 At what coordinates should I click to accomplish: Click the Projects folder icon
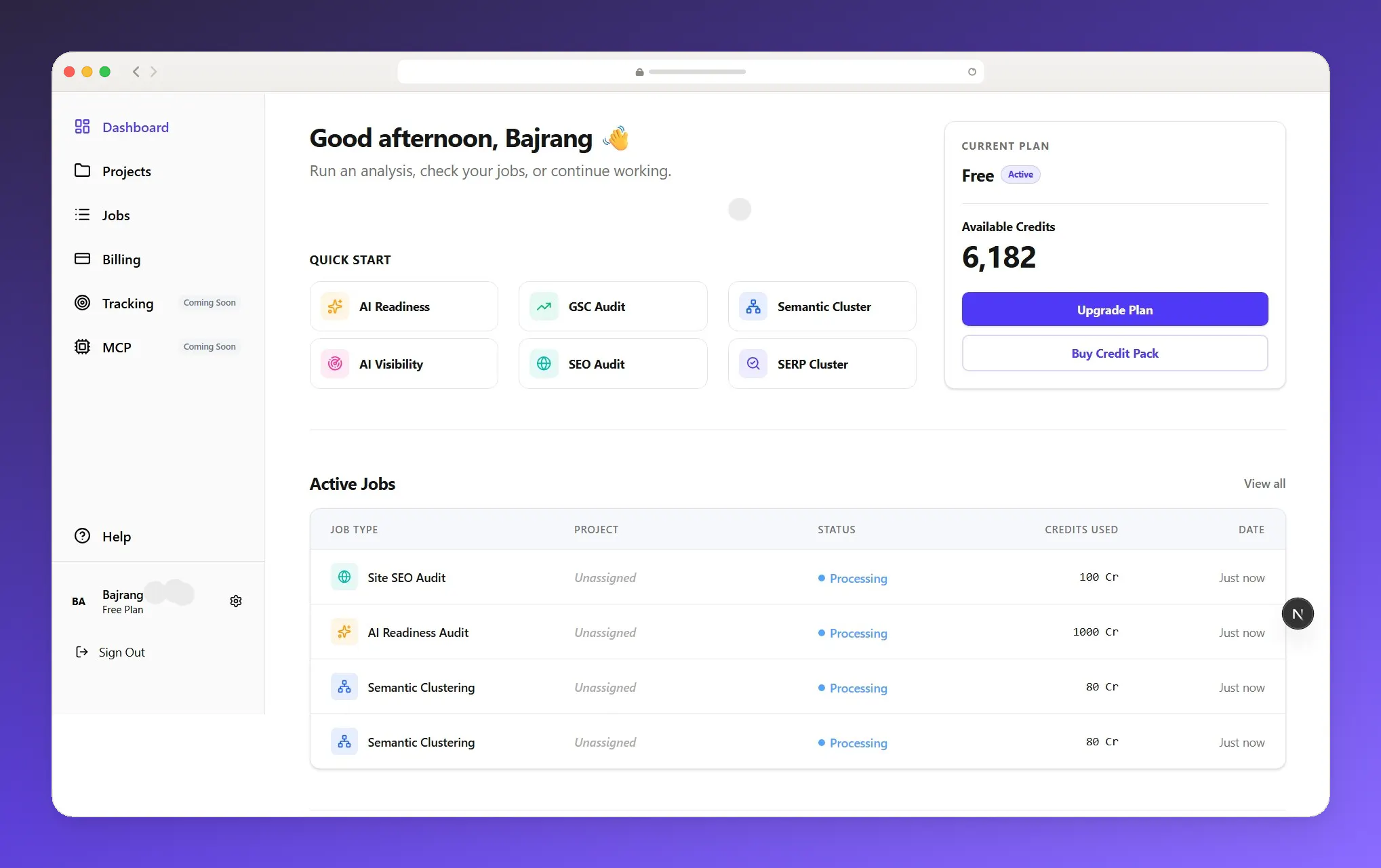coord(82,171)
